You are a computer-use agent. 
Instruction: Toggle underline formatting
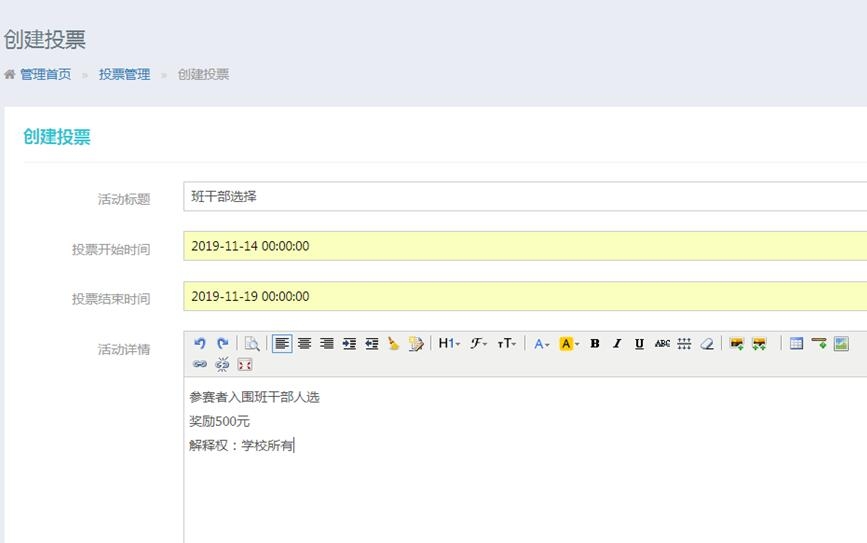[x=639, y=343]
